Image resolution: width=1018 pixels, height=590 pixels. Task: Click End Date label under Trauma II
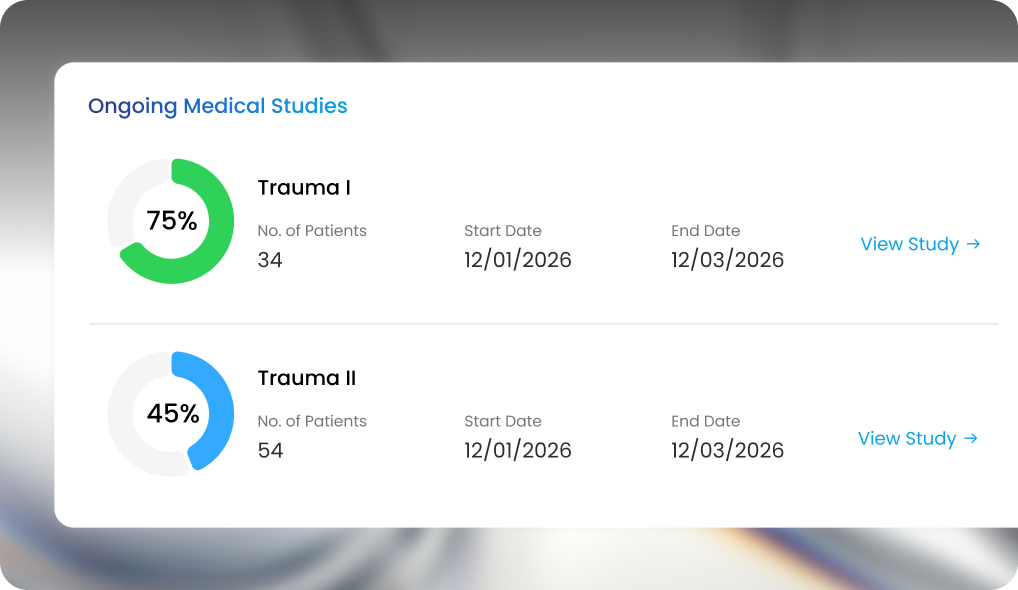coord(705,421)
